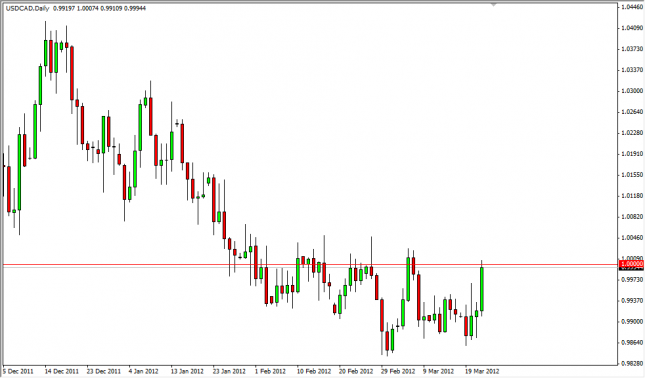This screenshot has width=645, height=378.
Task: Click the 0.98640 price axis label
Action: [x=632, y=343]
